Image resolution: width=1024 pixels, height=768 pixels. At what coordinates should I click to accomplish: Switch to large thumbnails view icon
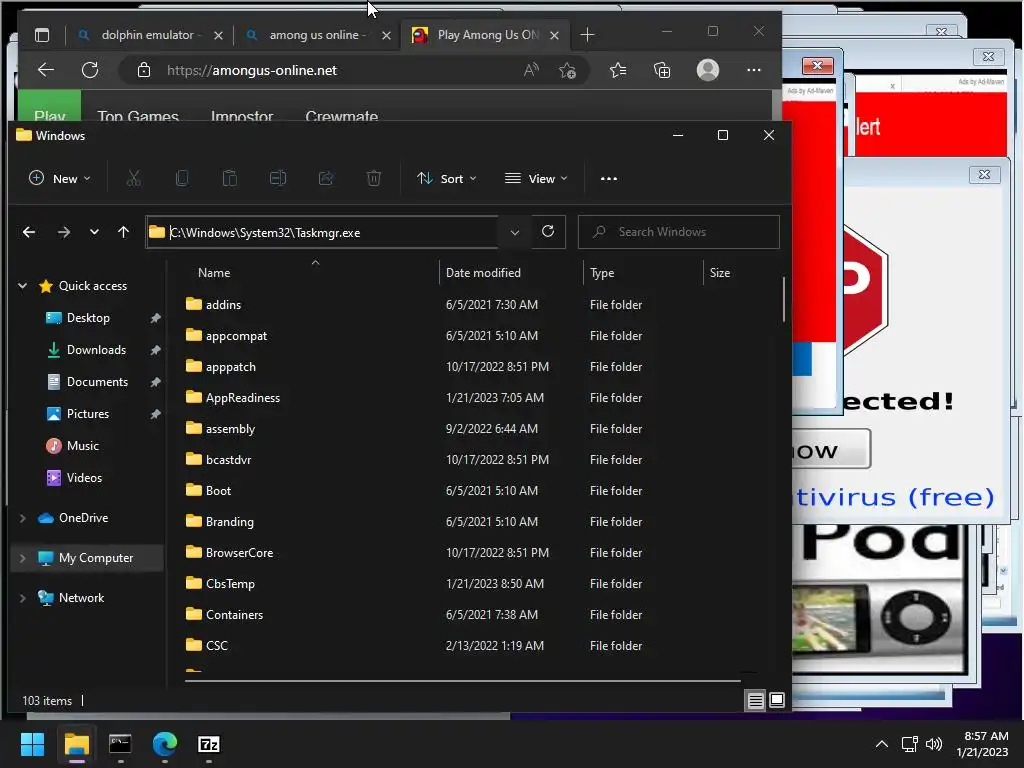click(777, 700)
